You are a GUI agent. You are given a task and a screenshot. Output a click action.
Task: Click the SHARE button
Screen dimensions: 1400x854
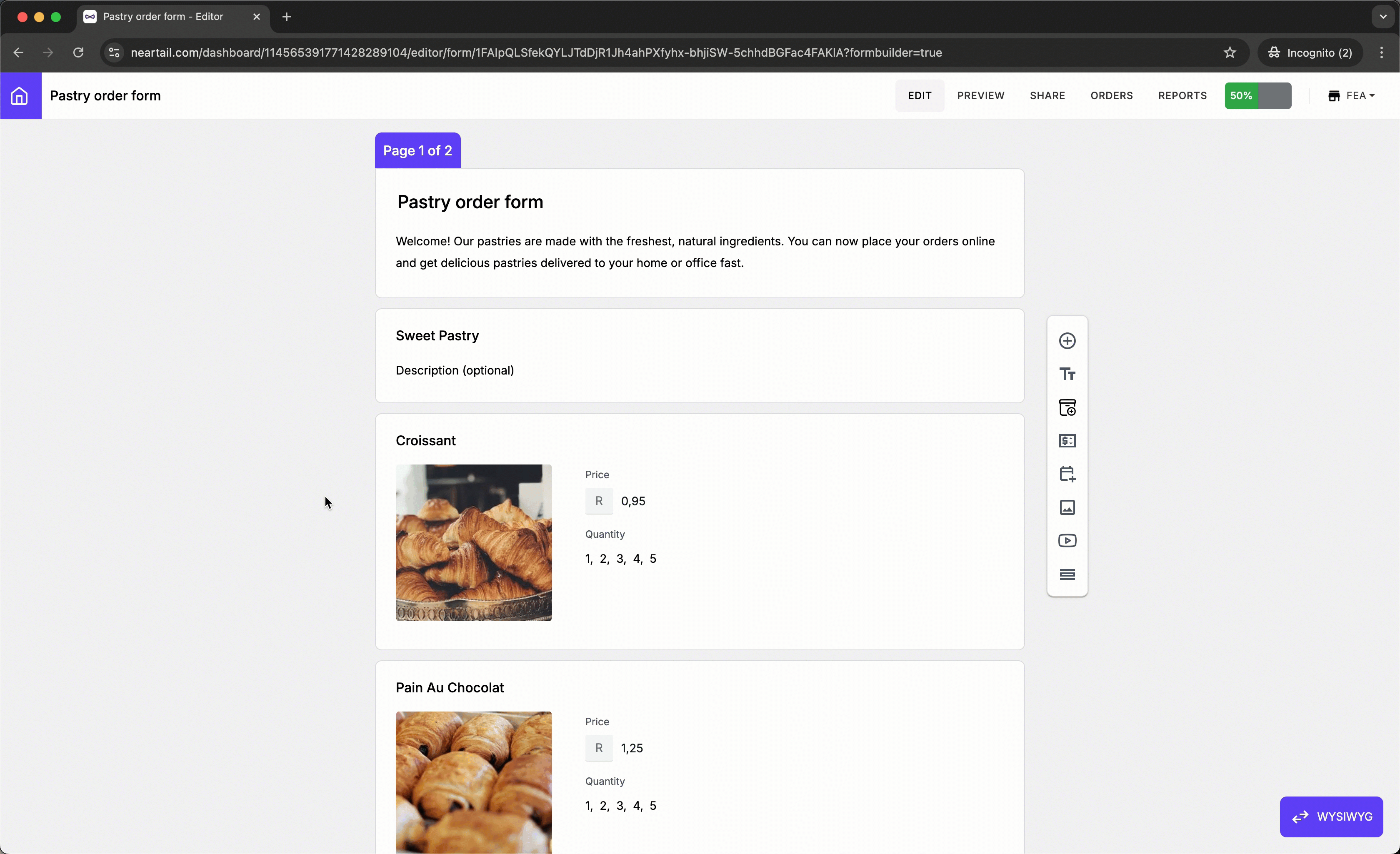1047,96
